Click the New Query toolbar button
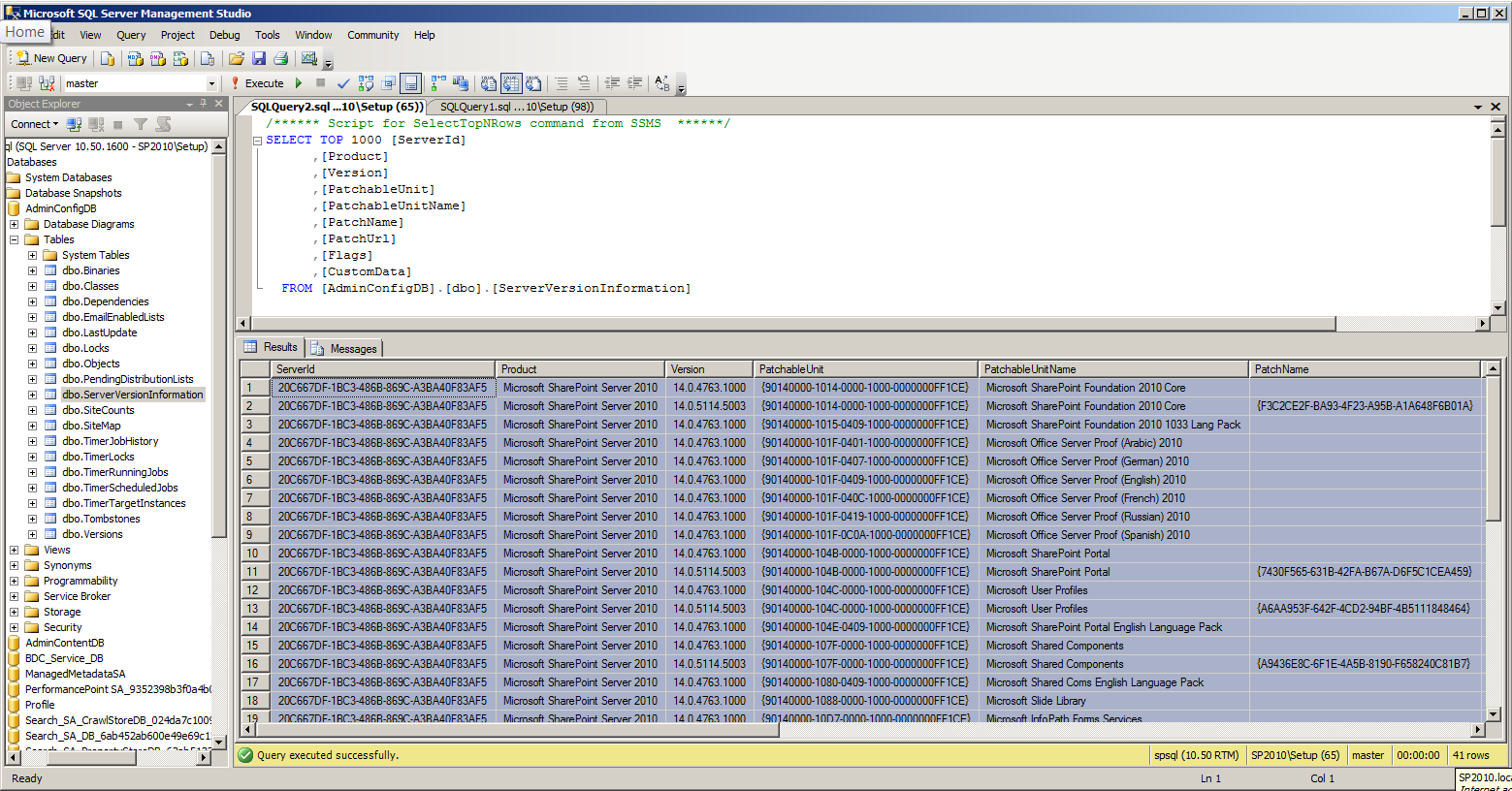This screenshot has width=1512, height=791. [51, 58]
